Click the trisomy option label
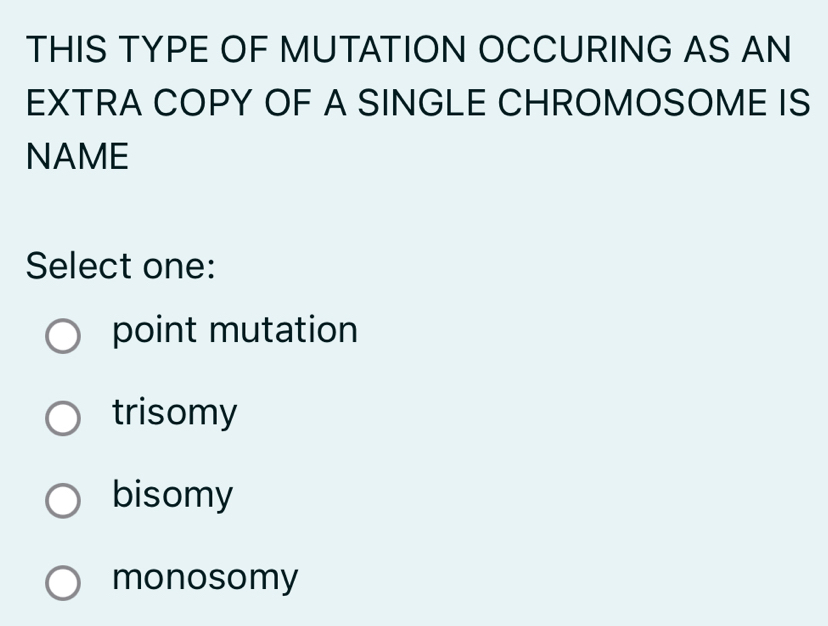828x626 pixels. [x=174, y=412]
